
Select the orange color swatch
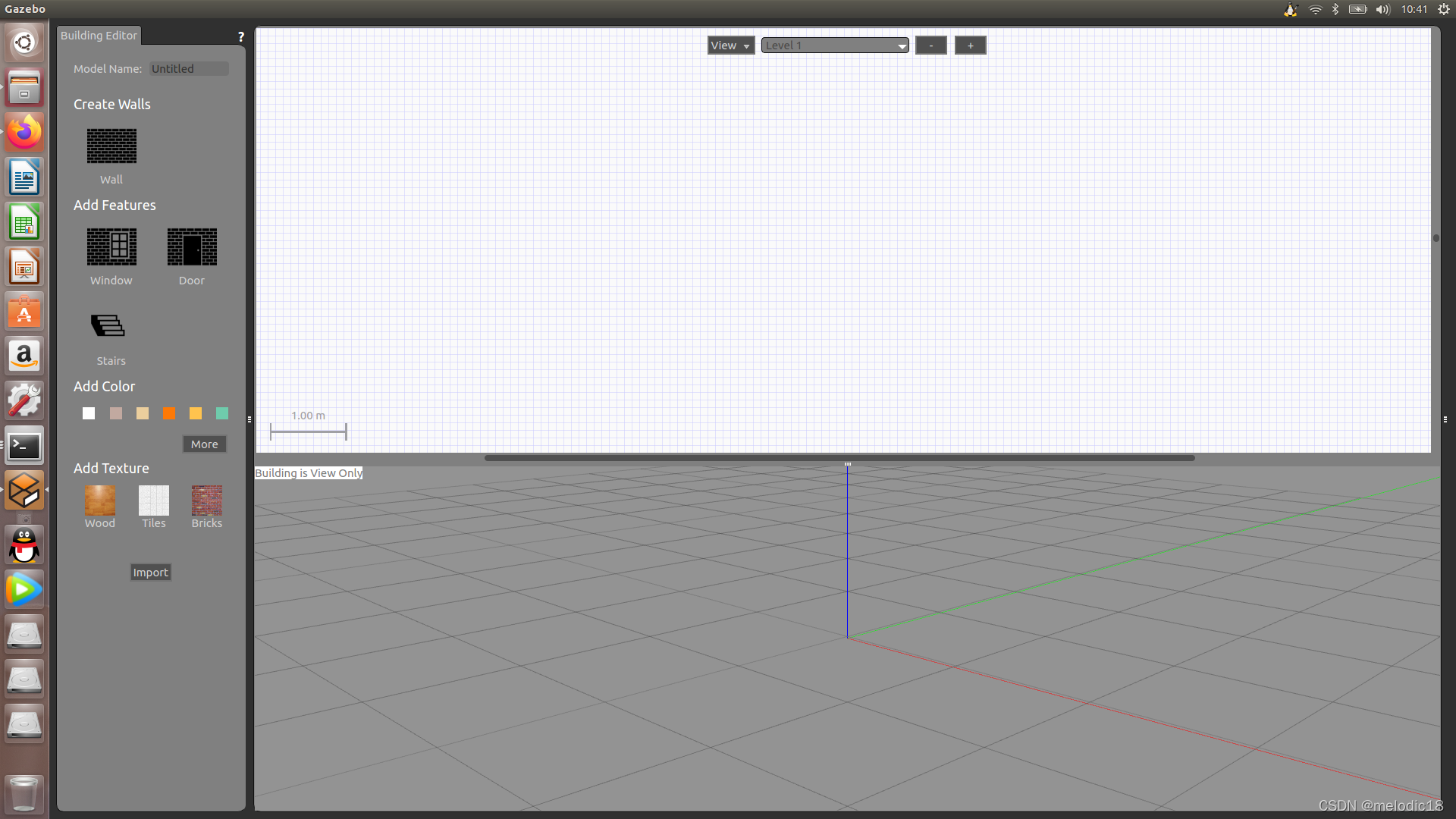point(168,413)
